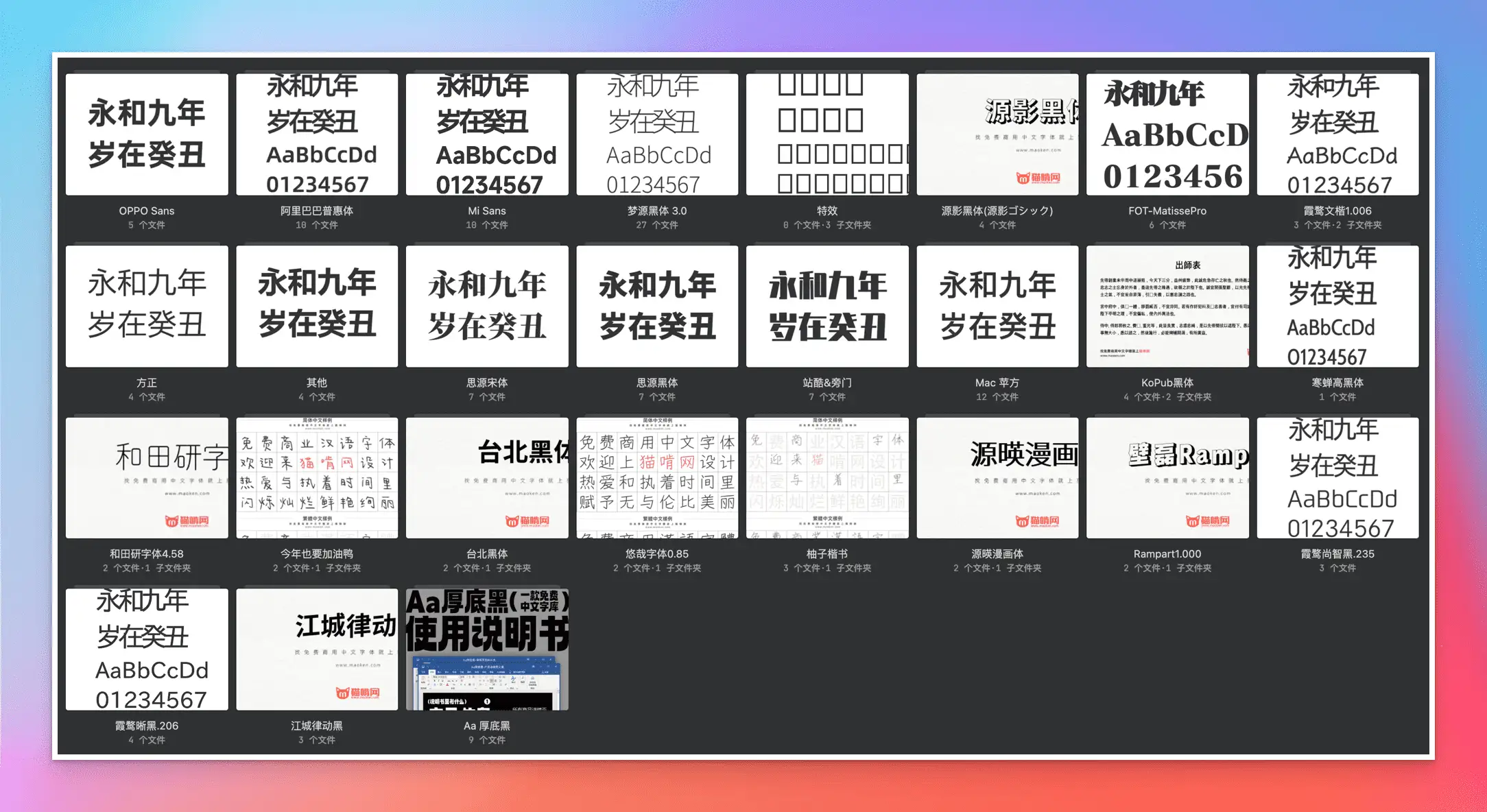1487x812 pixels.
Task: Click the "Aa 厚底黑" folder name
Action: click(x=487, y=726)
